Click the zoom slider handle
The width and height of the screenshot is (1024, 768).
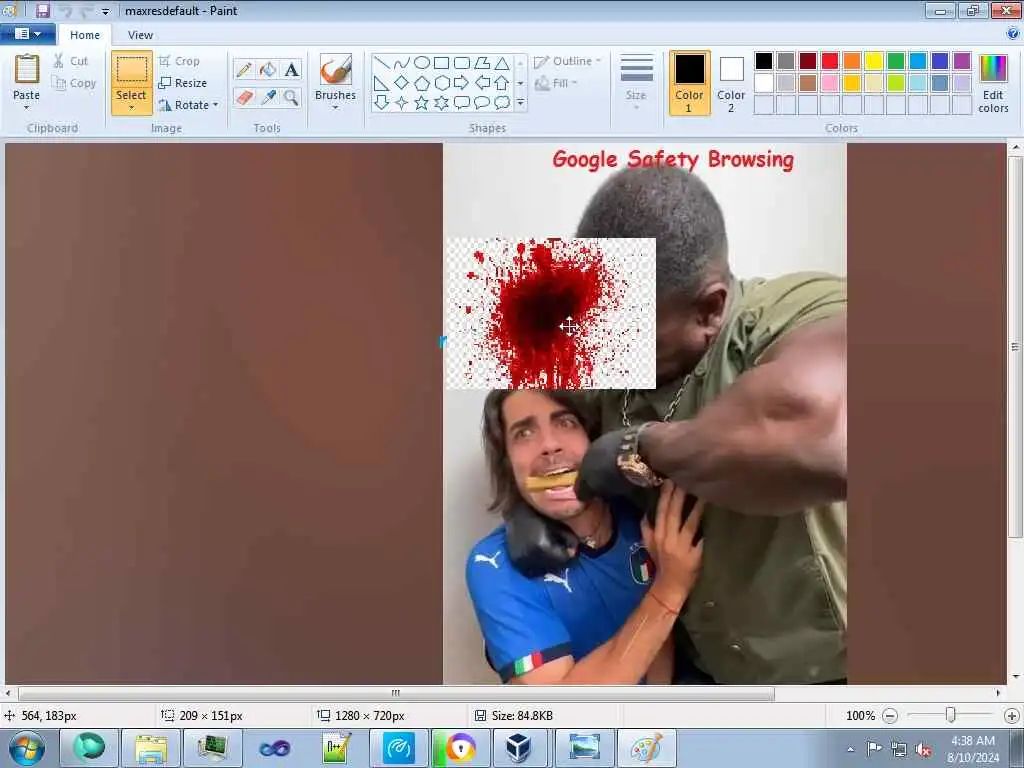click(951, 716)
